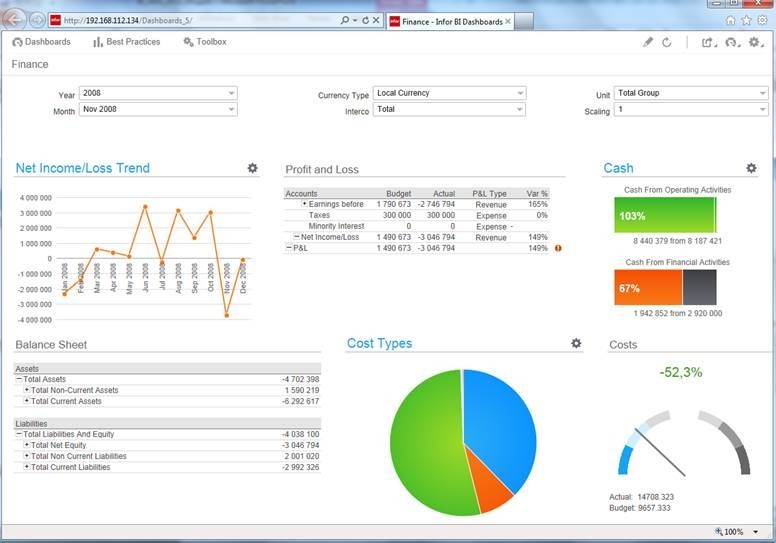Expand the Total Non-Current Assets row
Screen dimensions: 776x543
27,390
